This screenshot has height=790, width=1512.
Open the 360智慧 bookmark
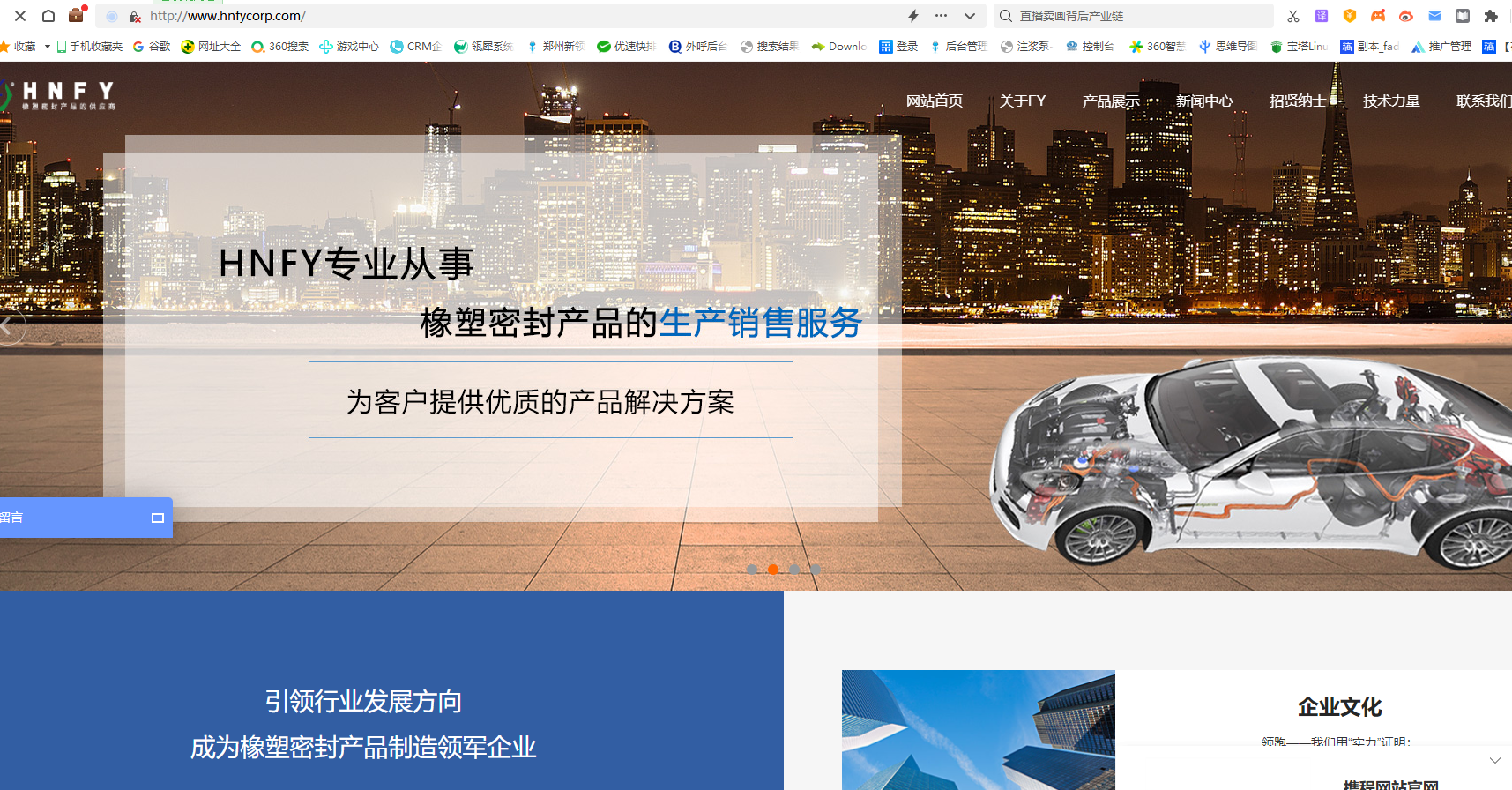[1158, 47]
